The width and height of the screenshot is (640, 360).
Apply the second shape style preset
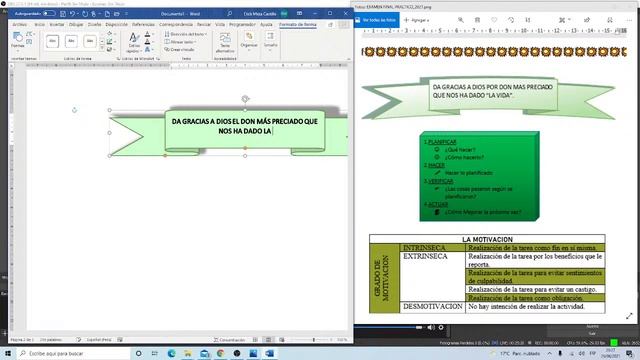(71, 41)
